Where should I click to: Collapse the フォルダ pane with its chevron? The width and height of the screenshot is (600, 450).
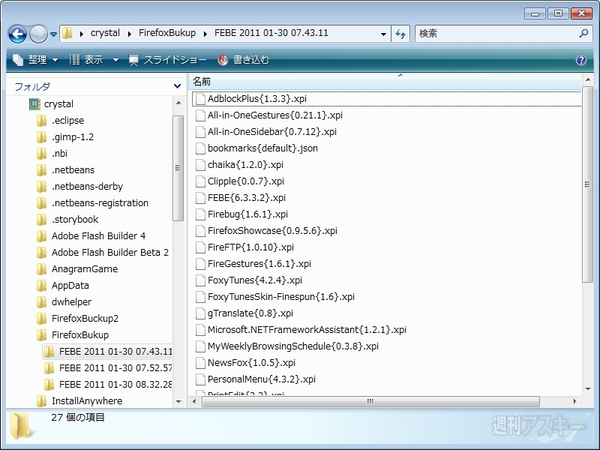tap(177, 86)
